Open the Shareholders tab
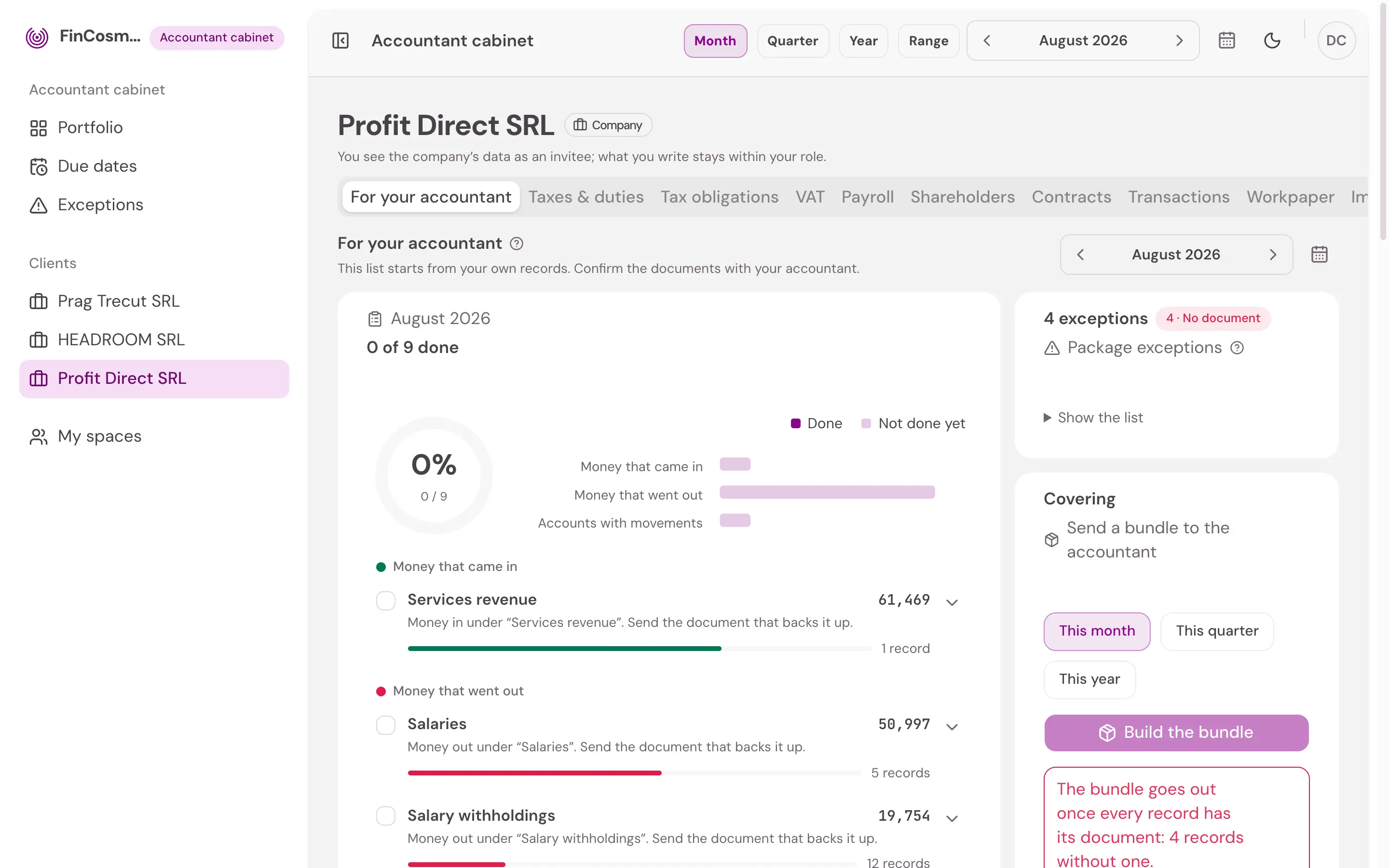This screenshot has width=1389, height=868. pos(963,198)
